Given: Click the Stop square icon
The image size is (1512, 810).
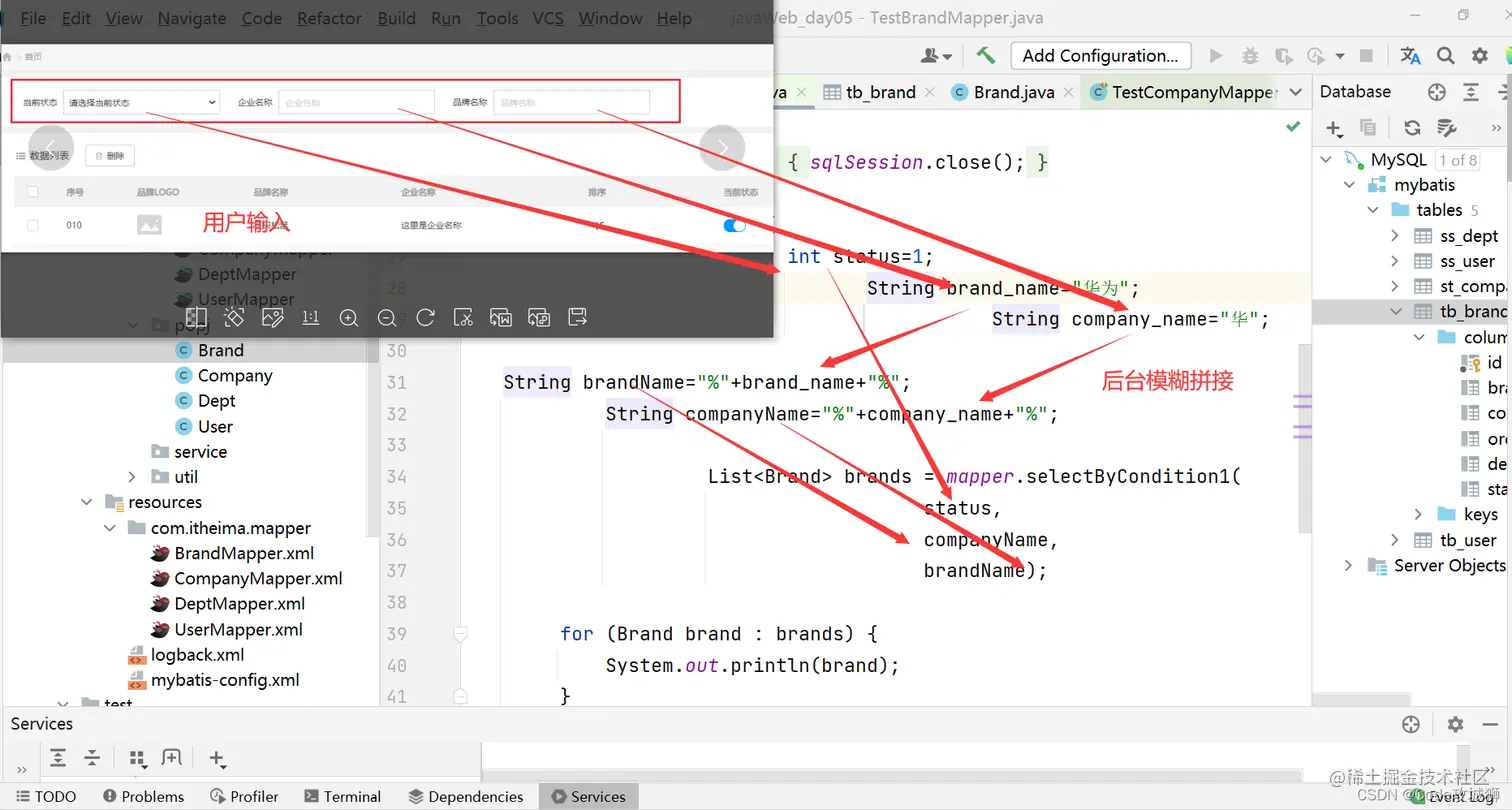Looking at the screenshot, I should tap(1366, 56).
